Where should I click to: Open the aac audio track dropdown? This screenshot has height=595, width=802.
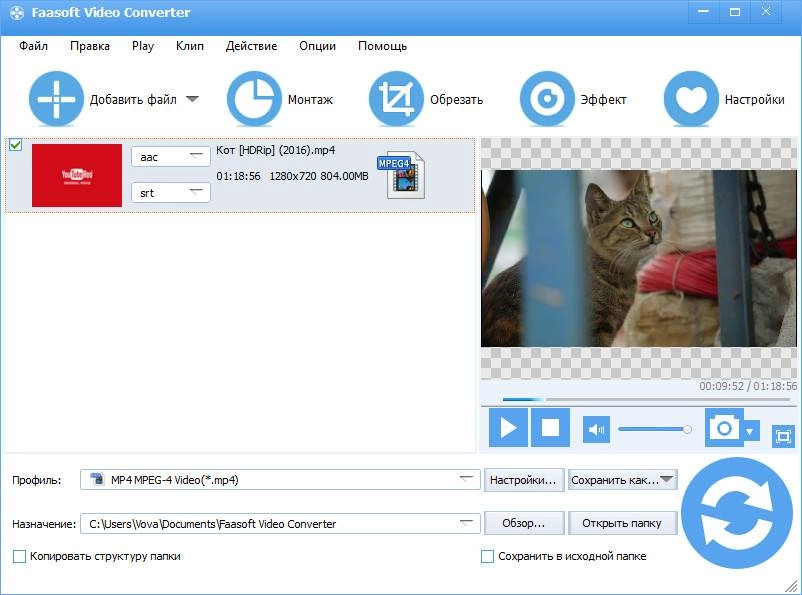(x=171, y=157)
